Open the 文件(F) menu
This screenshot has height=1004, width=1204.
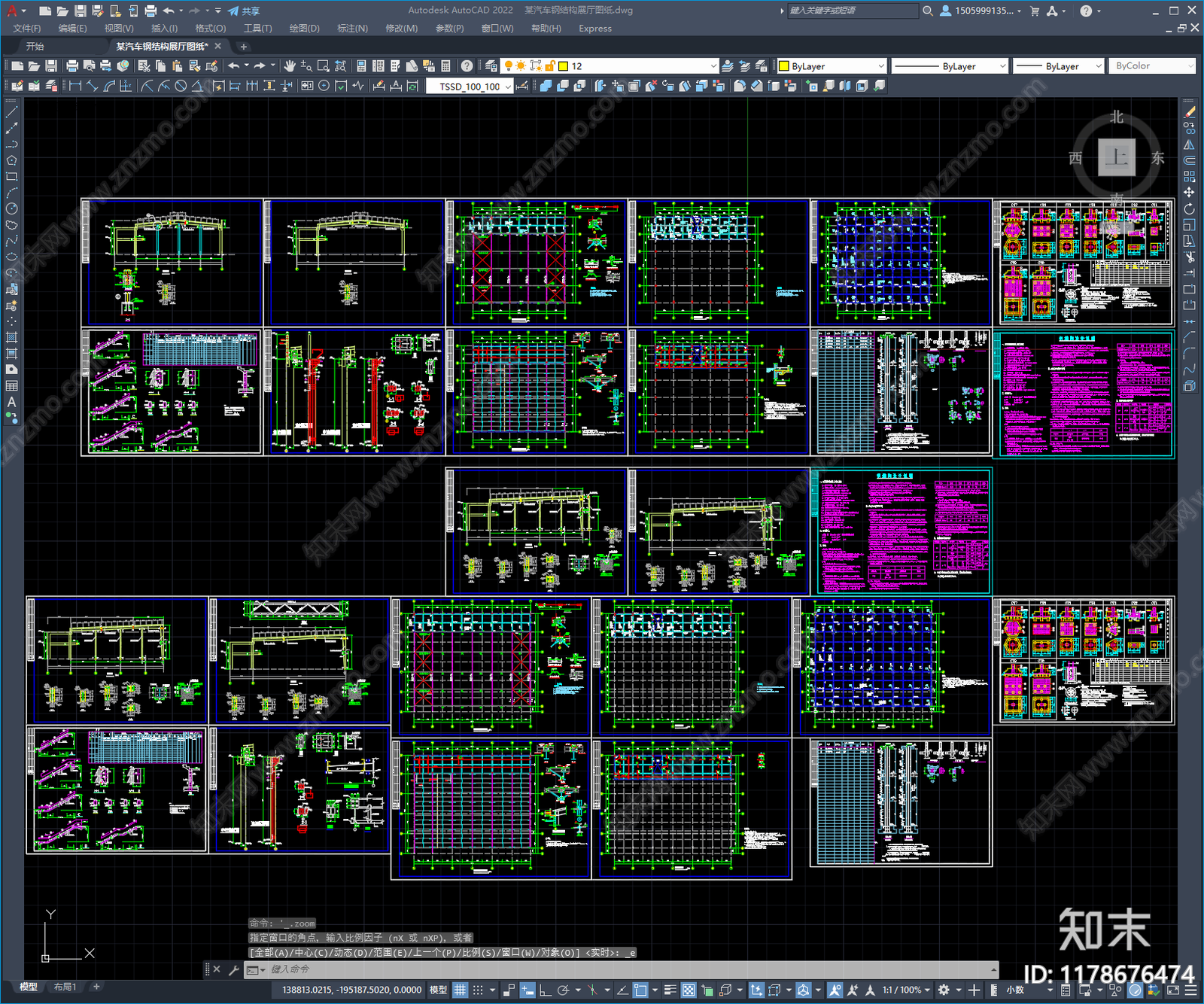27,29
